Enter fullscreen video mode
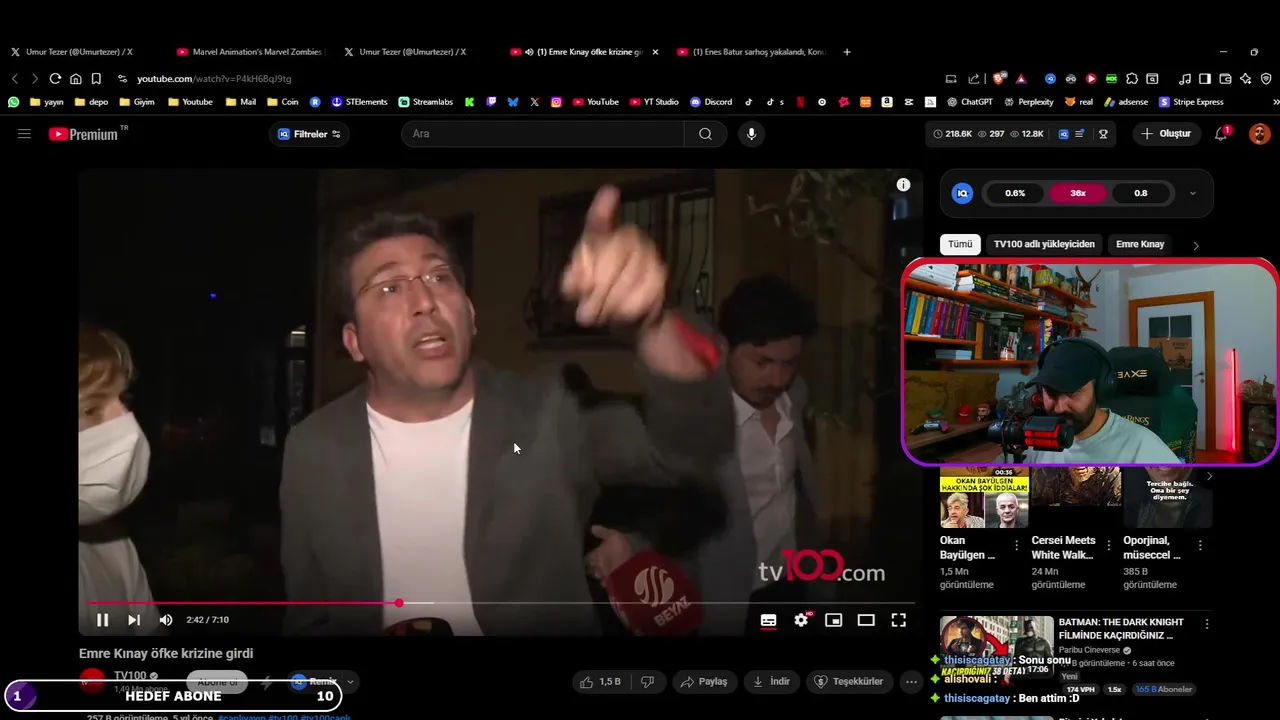1280x720 pixels. point(899,620)
